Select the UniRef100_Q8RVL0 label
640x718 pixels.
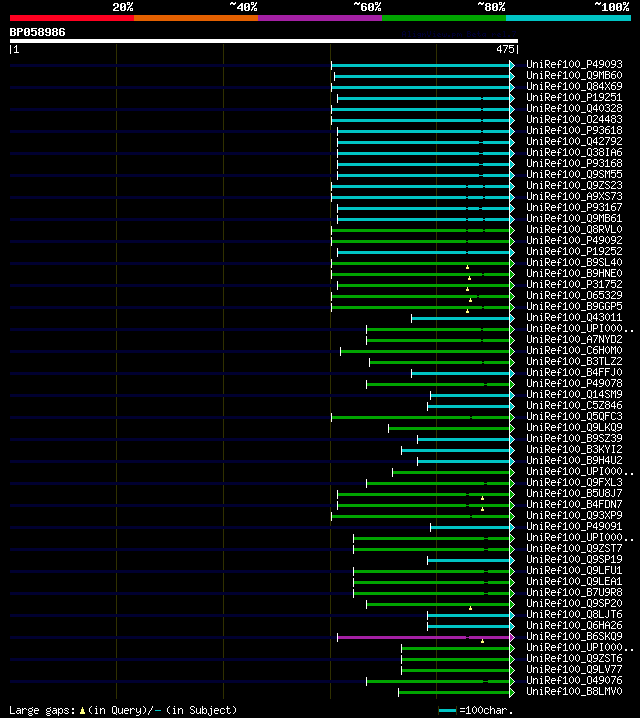574,229
